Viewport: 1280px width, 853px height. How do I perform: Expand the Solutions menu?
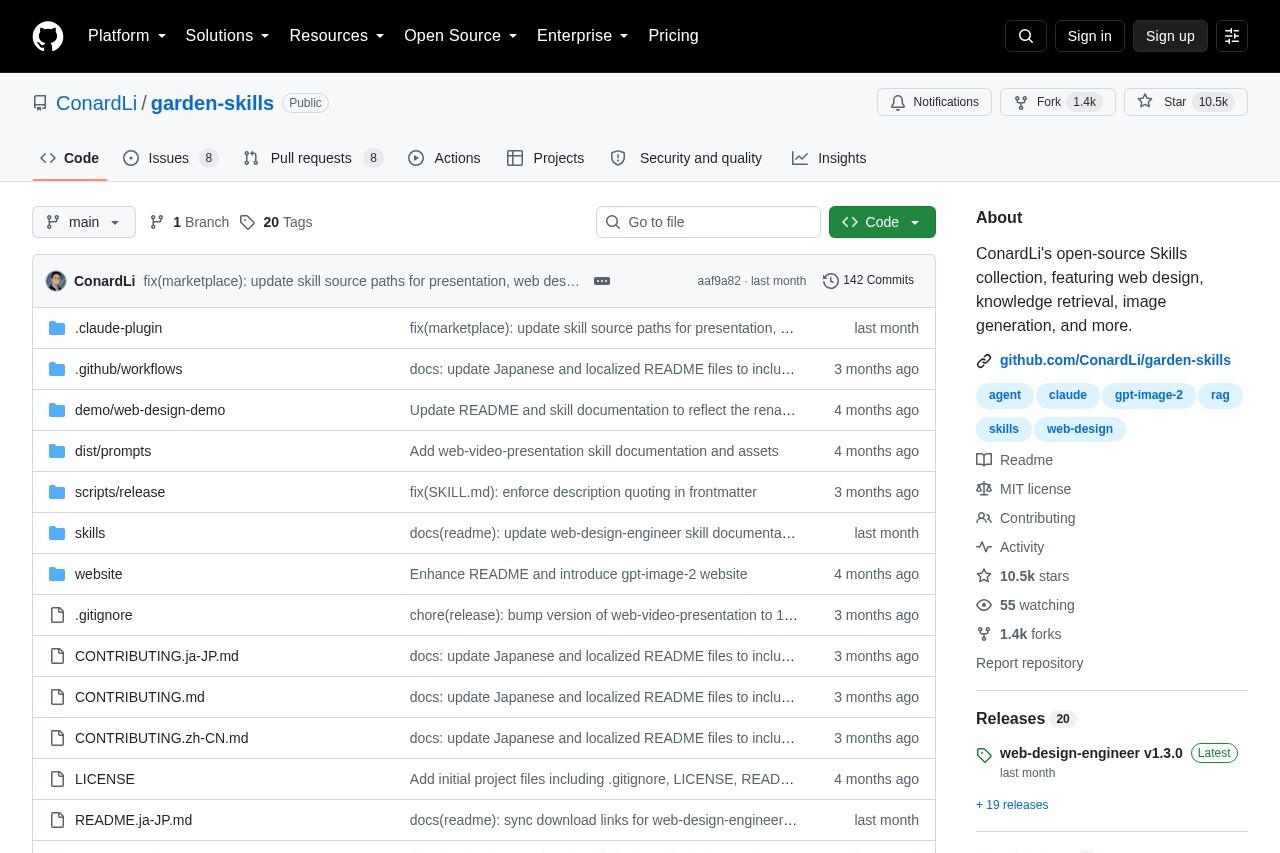pyautogui.click(x=228, y=36)
